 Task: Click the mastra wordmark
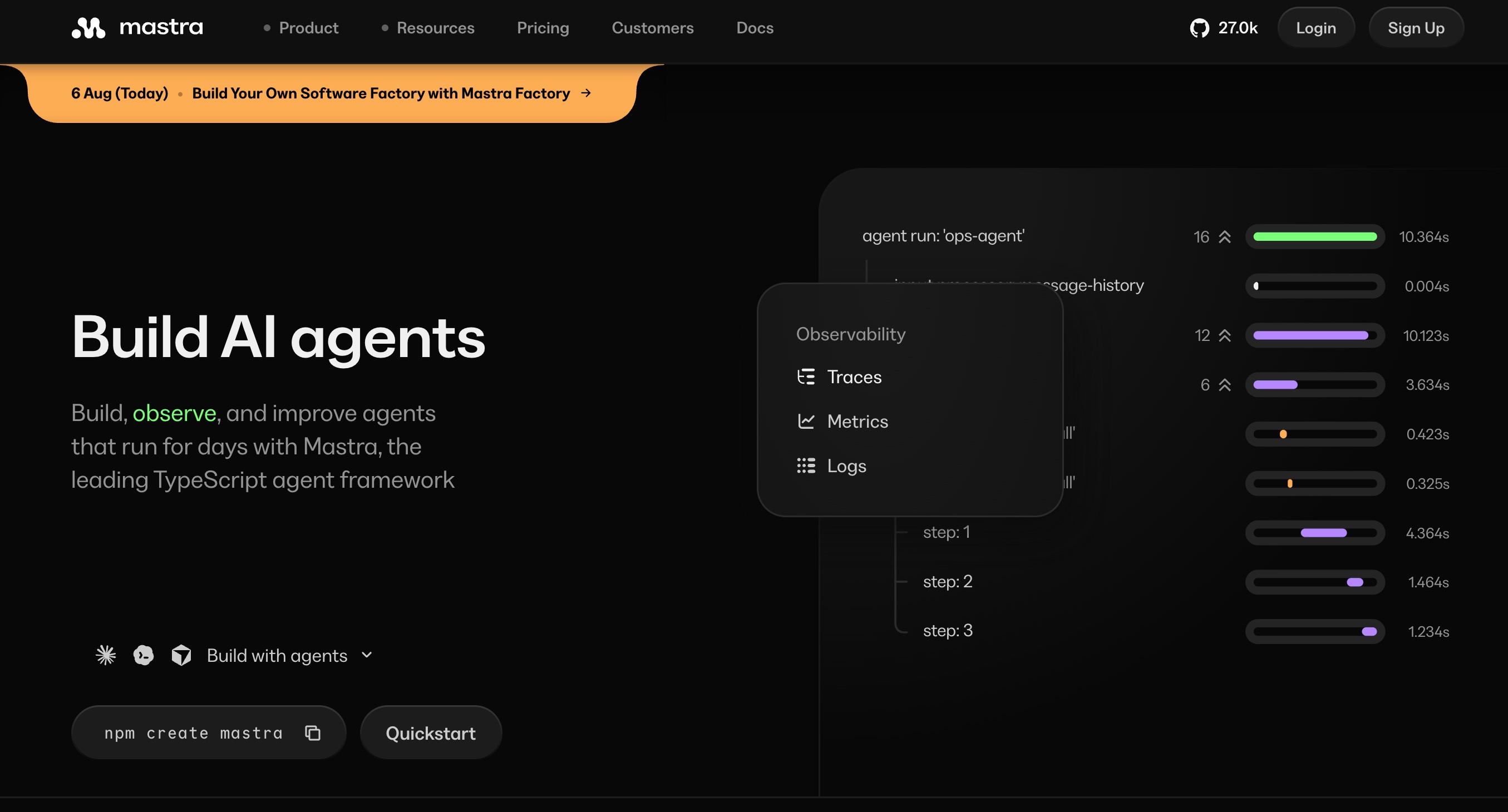pyautogui.click(x=161, y=27)
